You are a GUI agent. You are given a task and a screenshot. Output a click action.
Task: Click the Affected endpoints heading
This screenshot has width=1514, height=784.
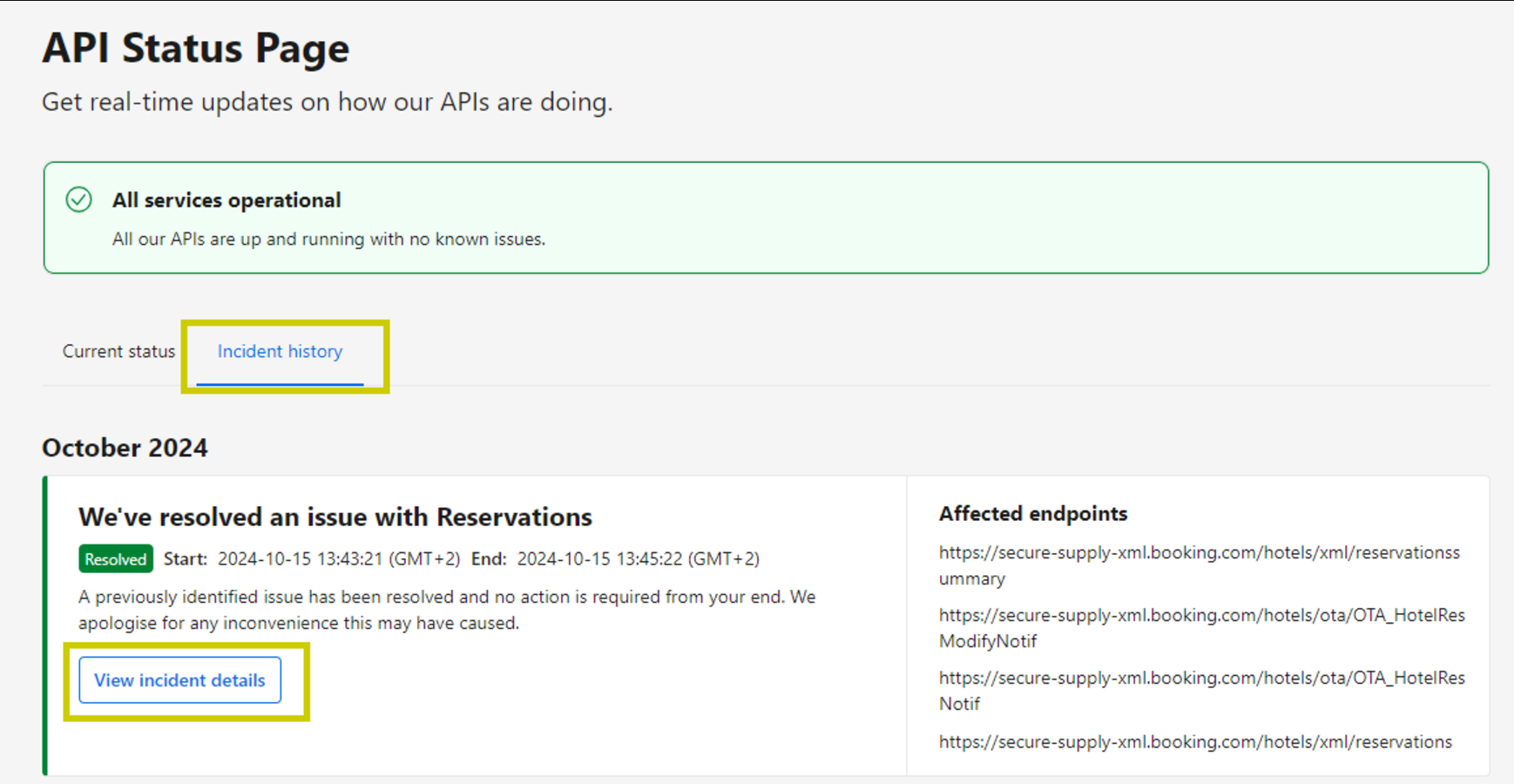click(1032, 514)
